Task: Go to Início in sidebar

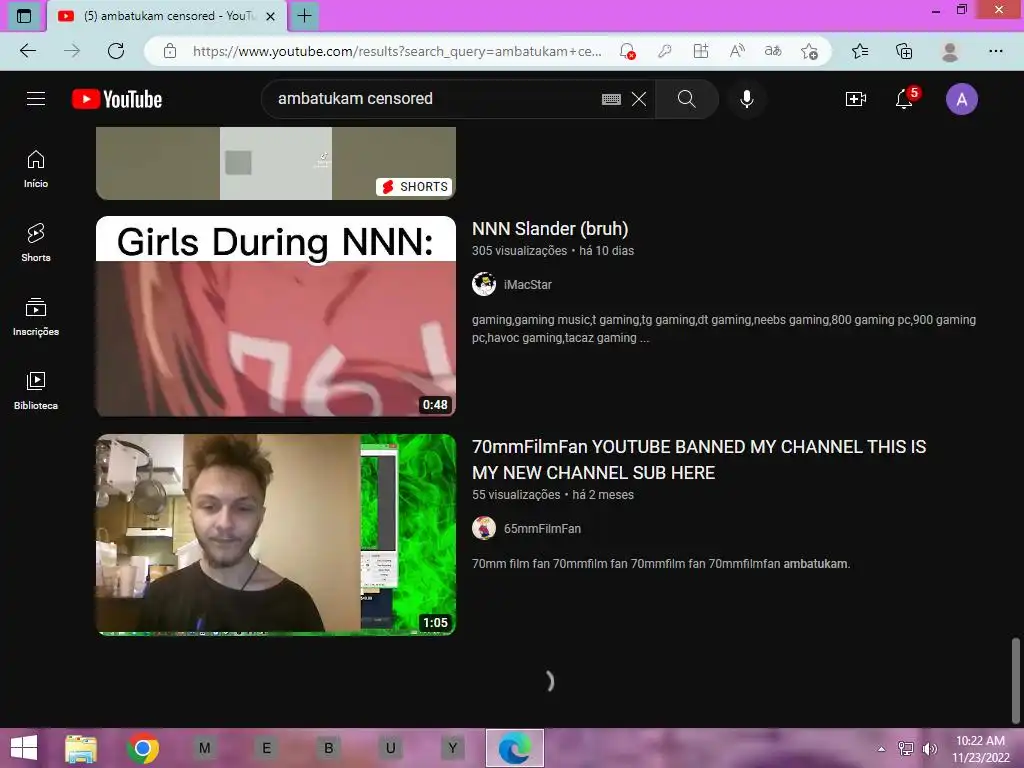Action: [36, 169]
